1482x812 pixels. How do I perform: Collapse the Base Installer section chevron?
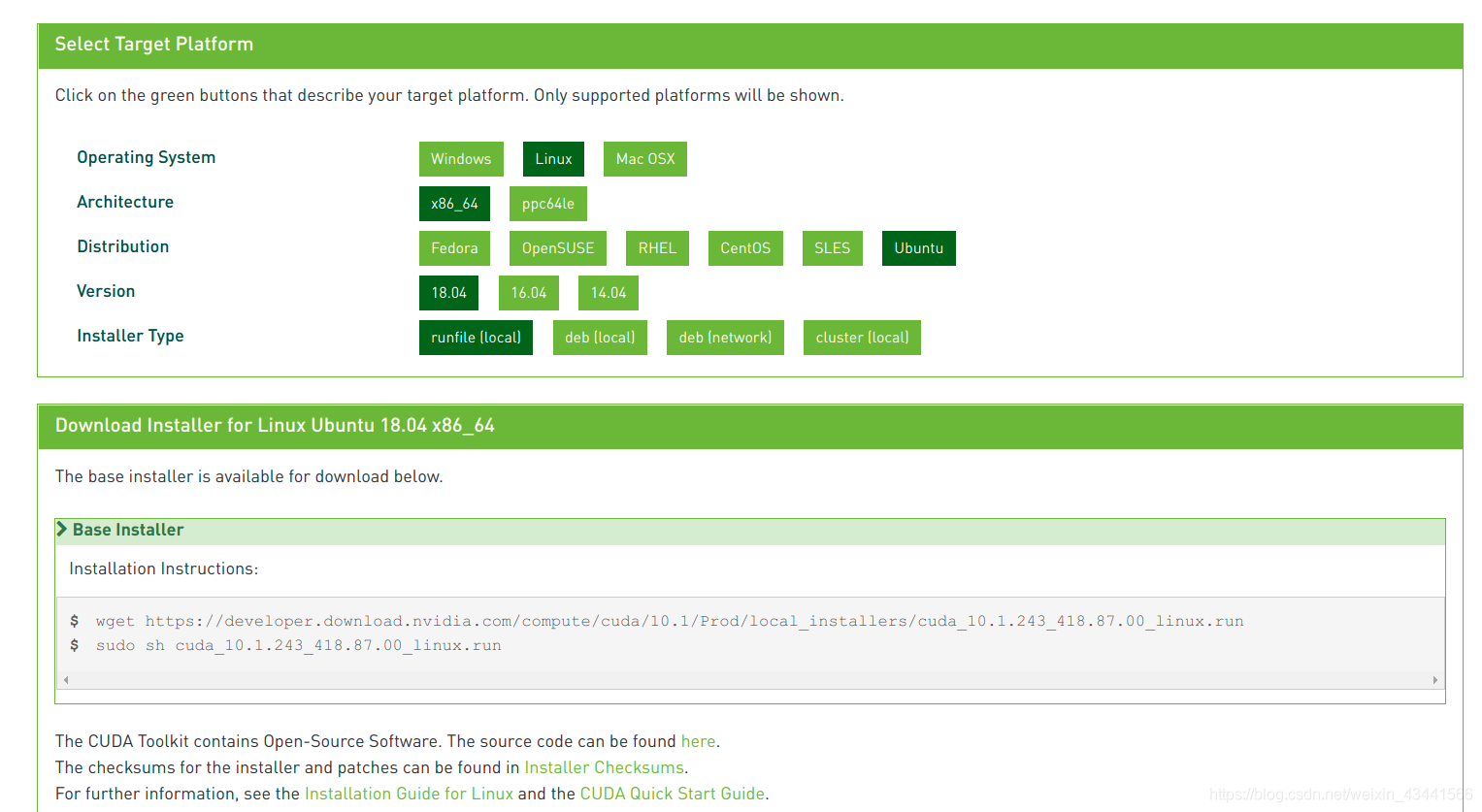tap(62, 529)
